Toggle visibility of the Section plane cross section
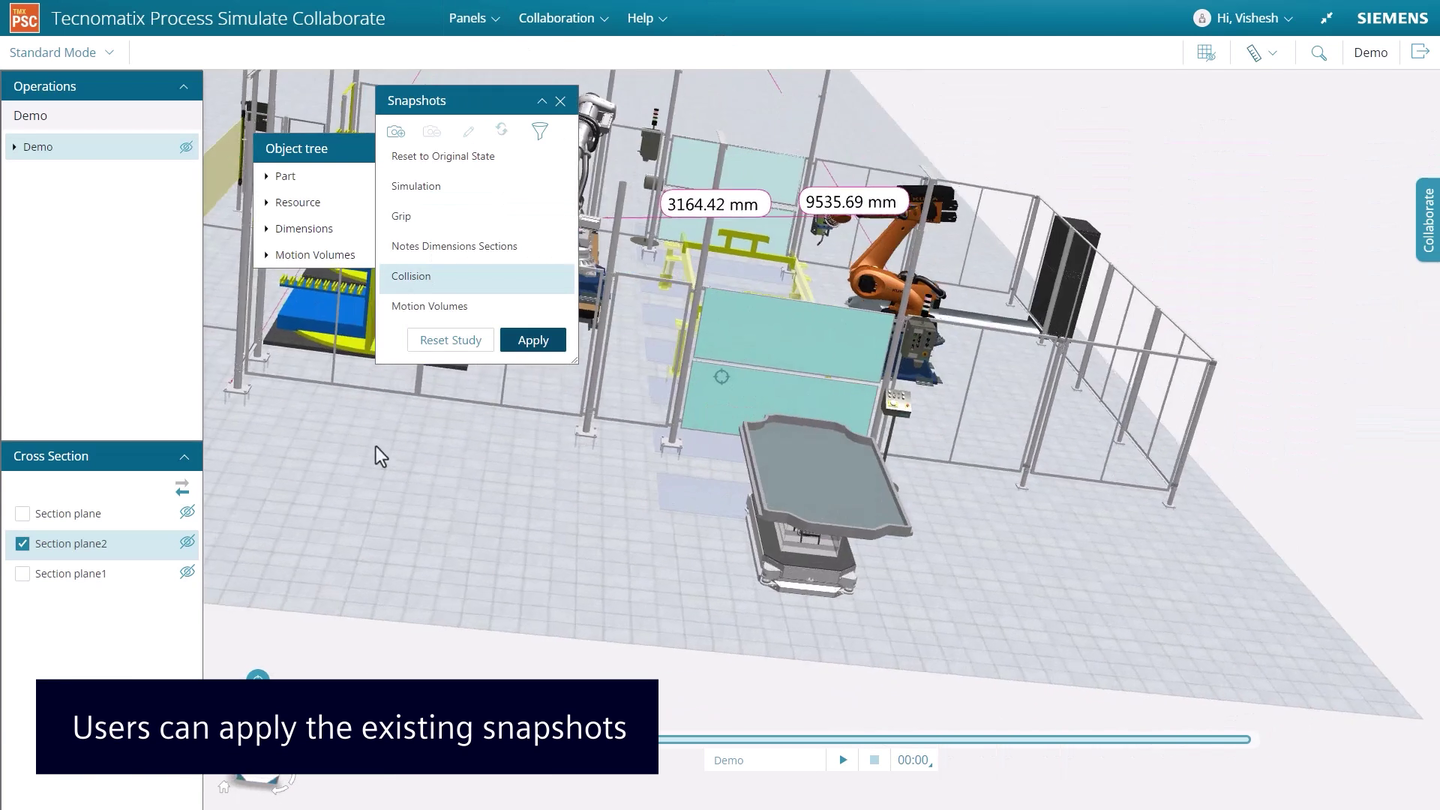Viewport: 1440px width, 810px height. coord(187,512)
